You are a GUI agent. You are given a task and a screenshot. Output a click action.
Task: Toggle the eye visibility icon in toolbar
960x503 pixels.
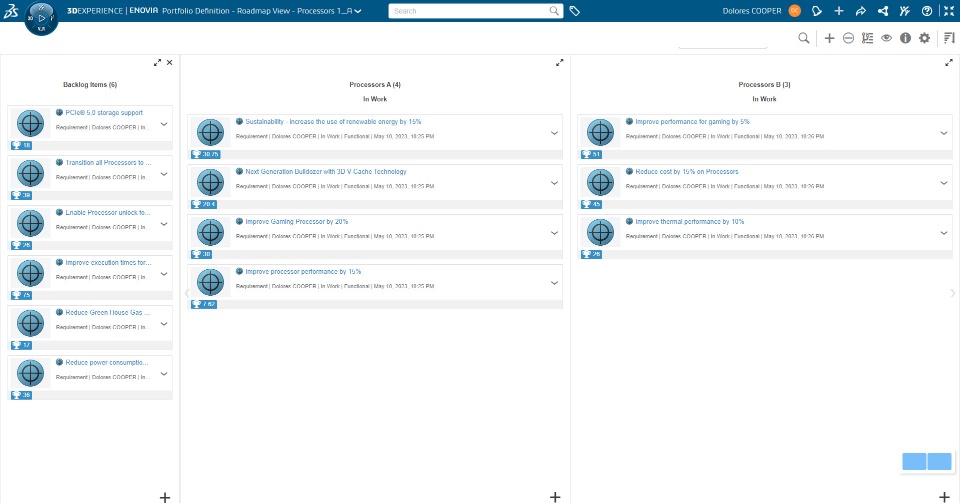(887, 38)
